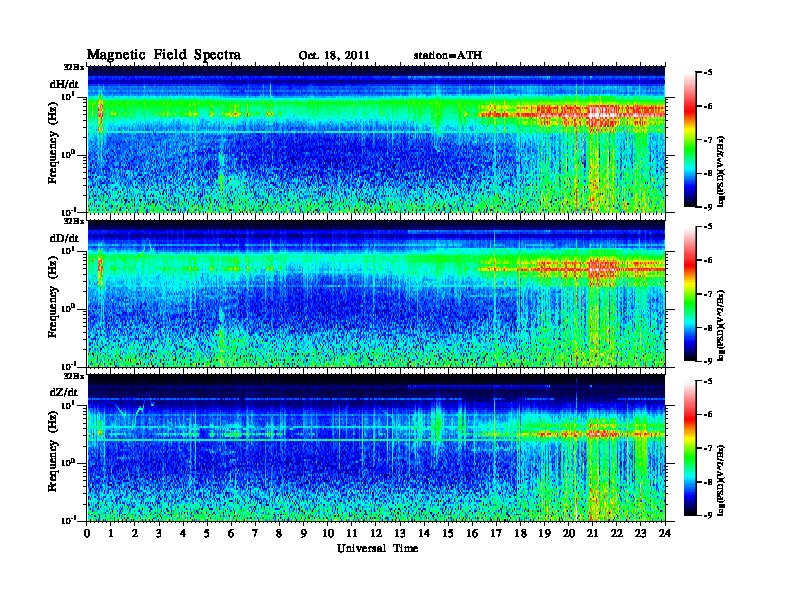Click the dD/dt panel color scale bar
The height and width of the screenshot is (612, 792).
690,294
